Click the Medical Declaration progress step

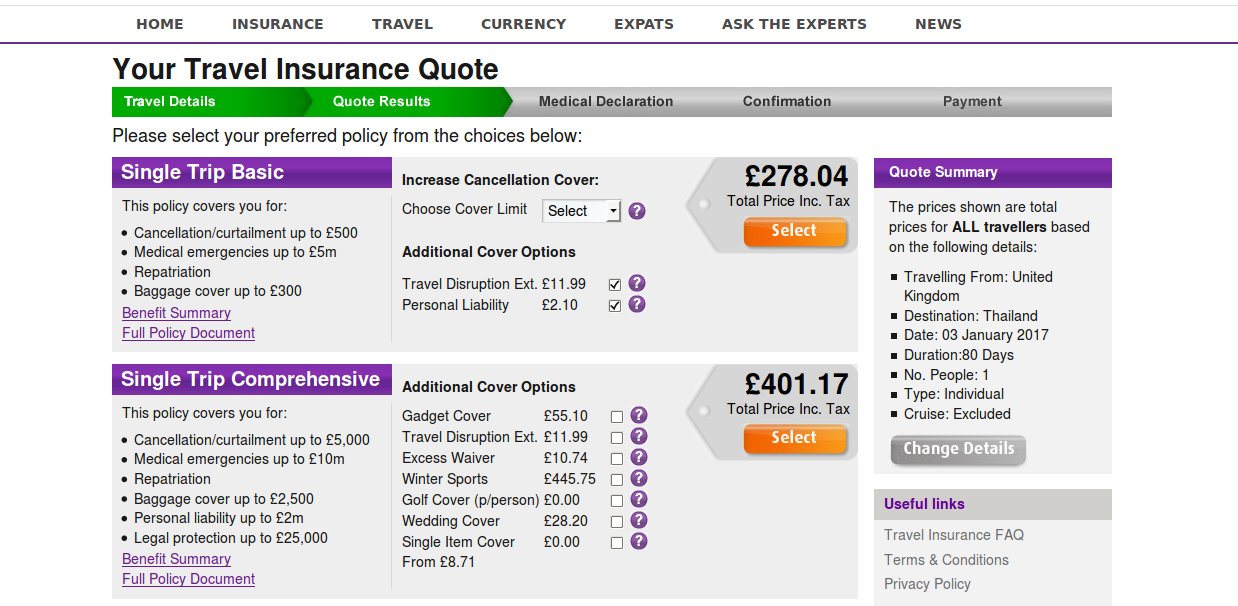pyautogui.click(x=606, y=101)
